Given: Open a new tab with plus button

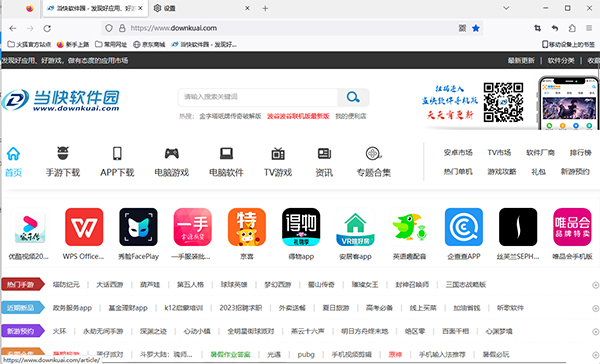Looking at the screenshot, I should (265, 8).
